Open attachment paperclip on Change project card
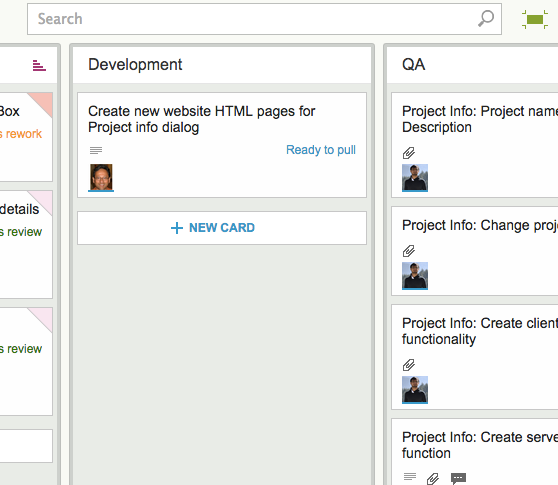The image size is (558, 485). (x=409, y=251)
